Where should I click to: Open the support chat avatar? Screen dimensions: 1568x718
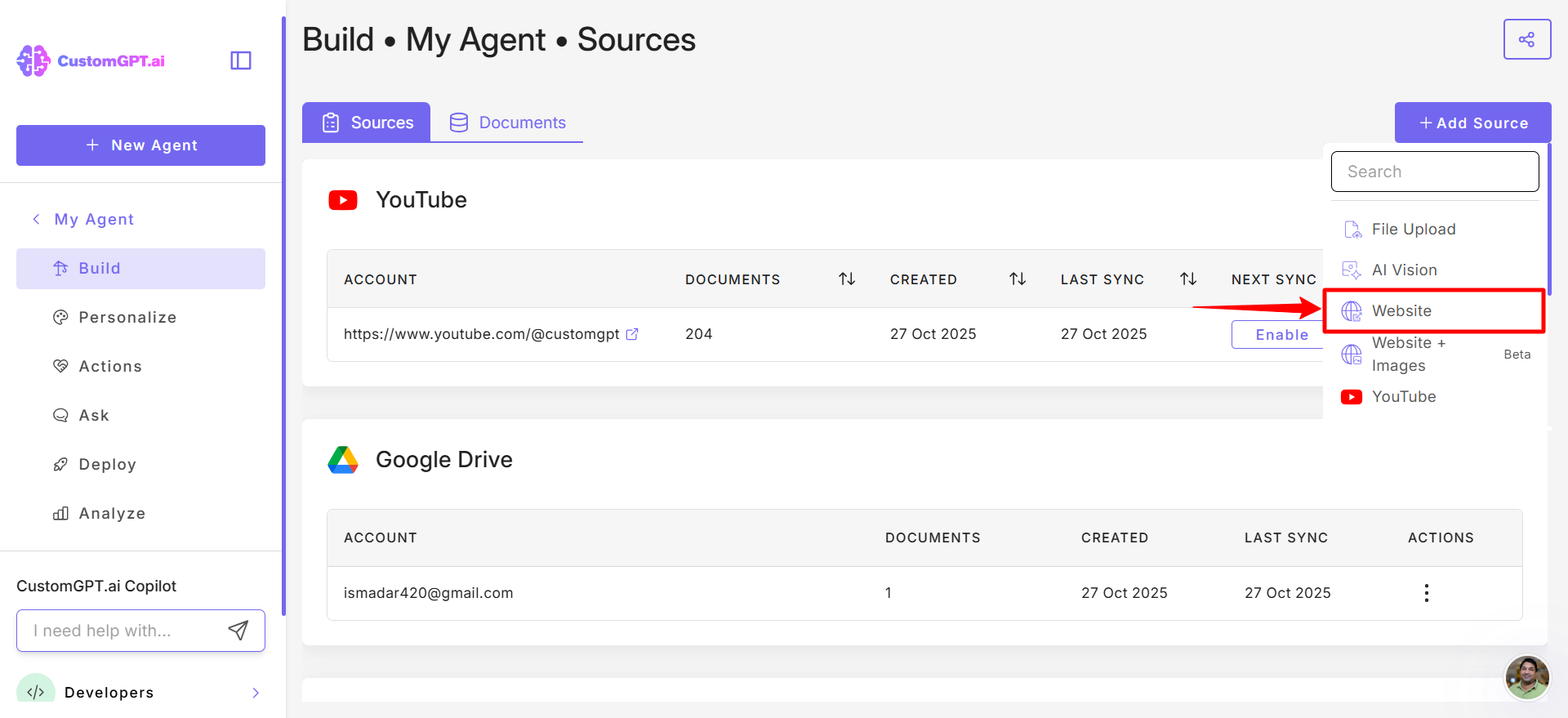click(x=1526, y=677)
